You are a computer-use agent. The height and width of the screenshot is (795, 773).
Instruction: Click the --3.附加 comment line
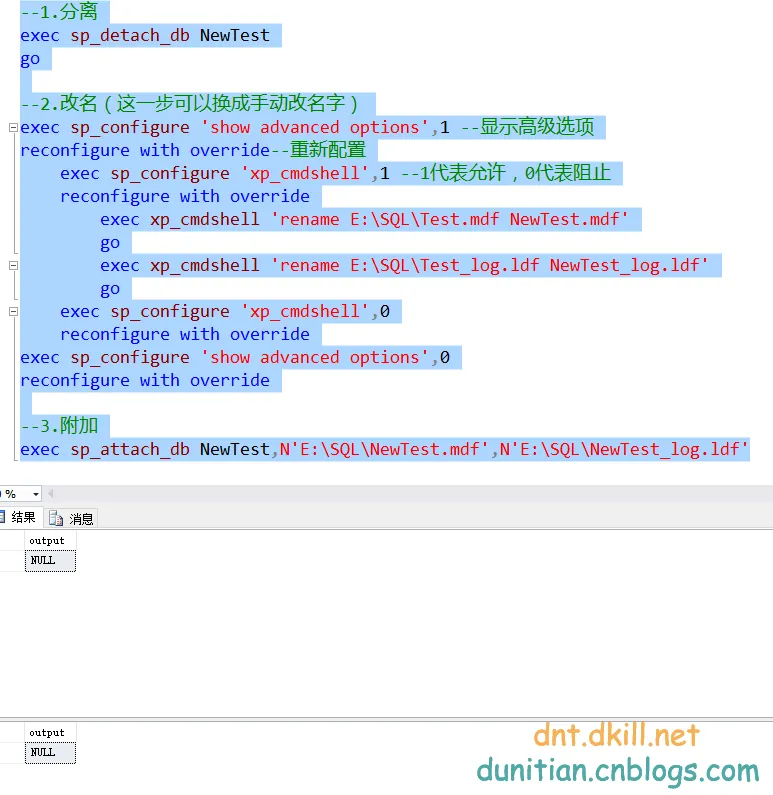point(59,426)
